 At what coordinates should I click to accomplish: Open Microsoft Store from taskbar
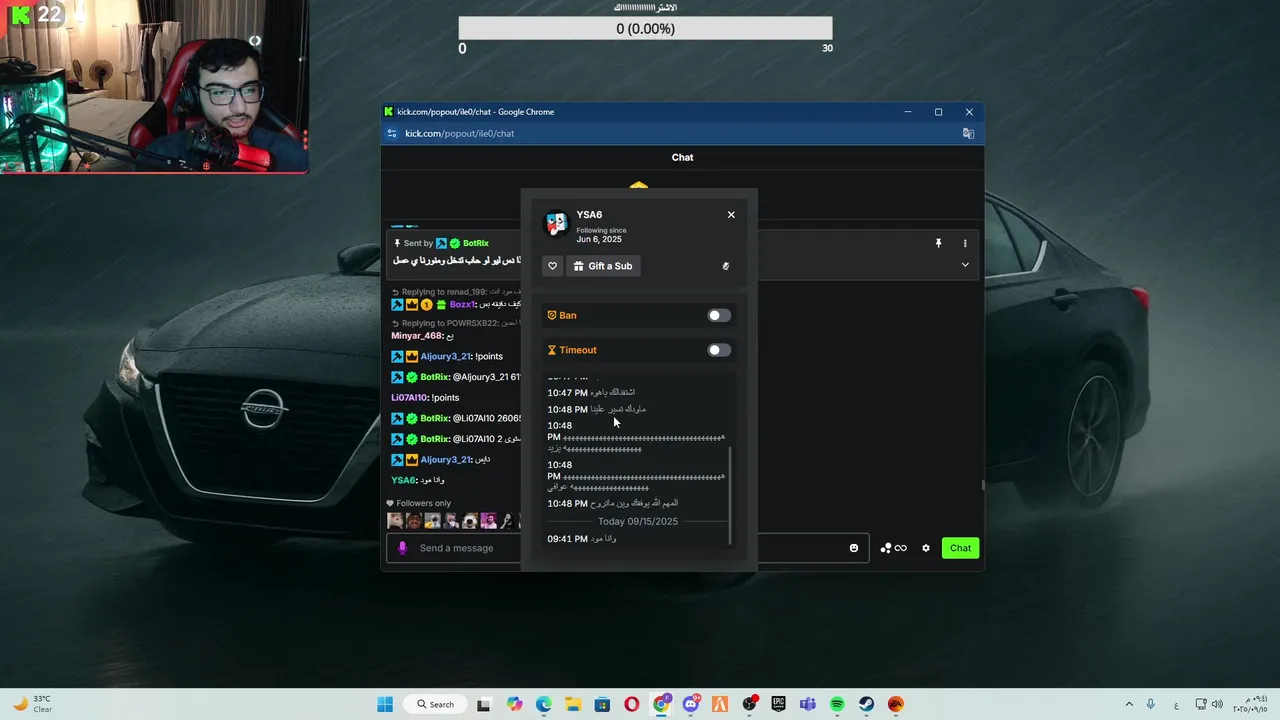(x=602, y=704)
